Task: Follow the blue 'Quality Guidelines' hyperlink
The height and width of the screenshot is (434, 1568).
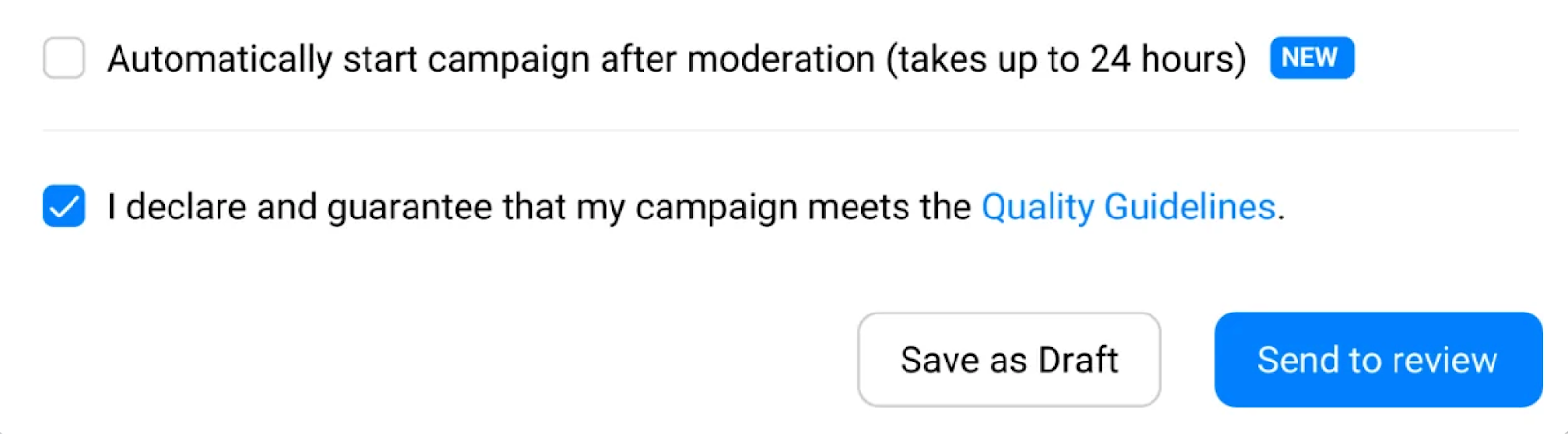Action: 1128,207
